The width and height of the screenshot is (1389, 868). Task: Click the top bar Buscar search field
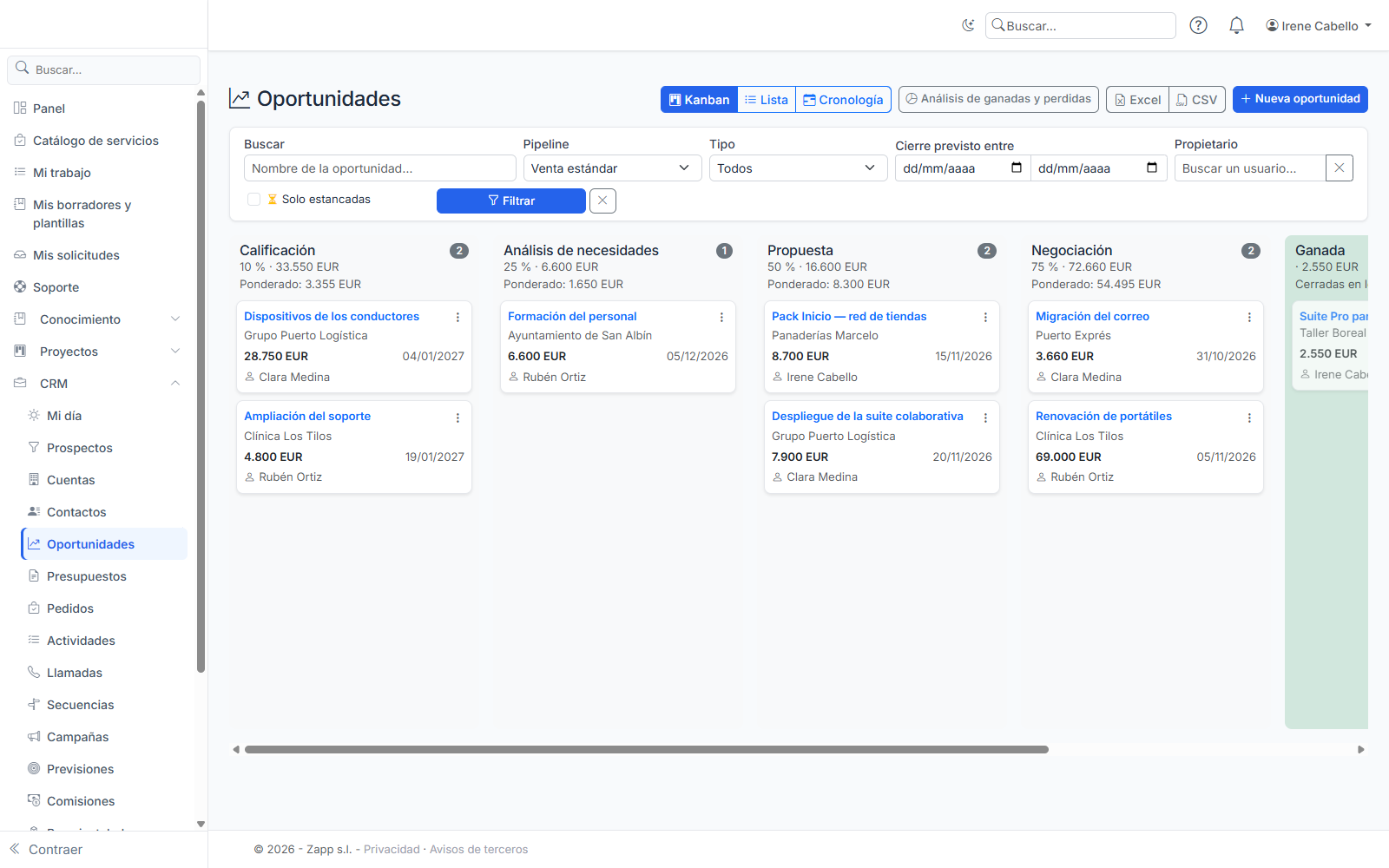pyautogui.click(x=1080, y=26)
